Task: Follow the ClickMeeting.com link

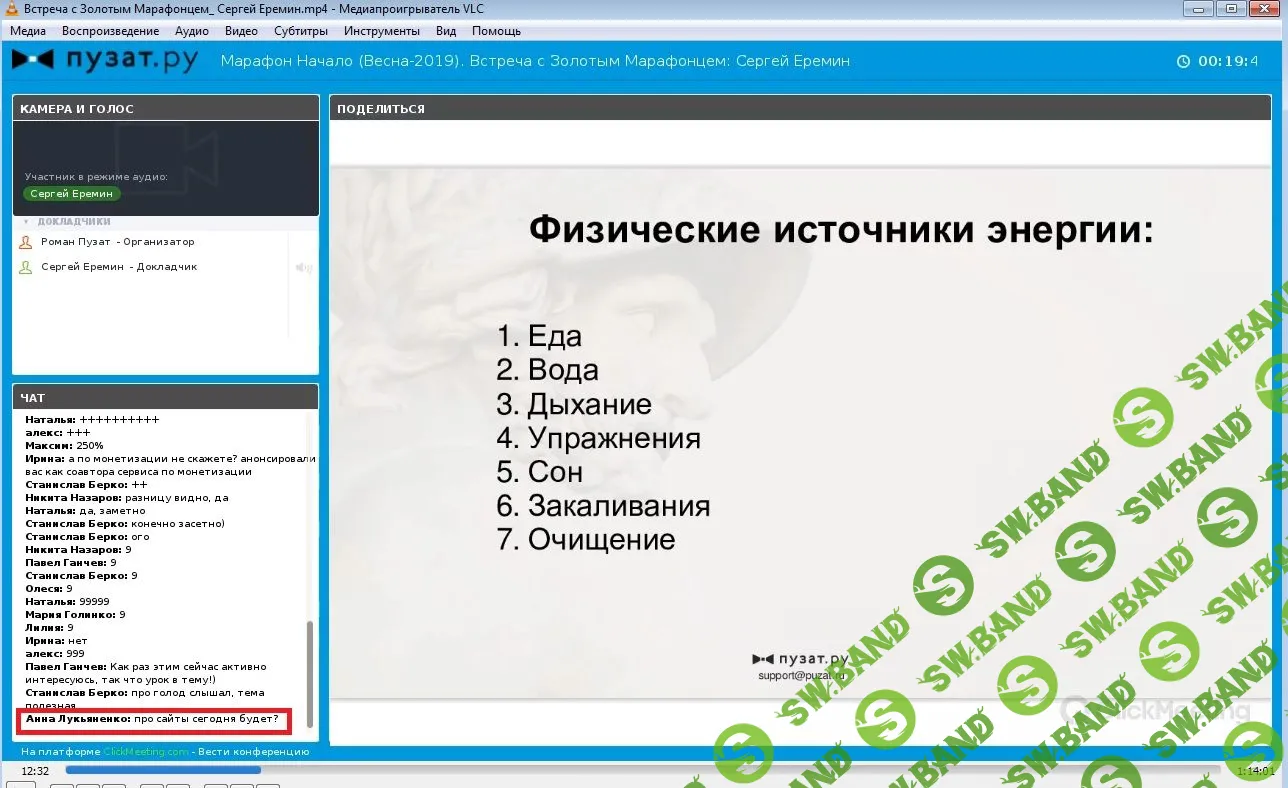Action: point(146,751)
